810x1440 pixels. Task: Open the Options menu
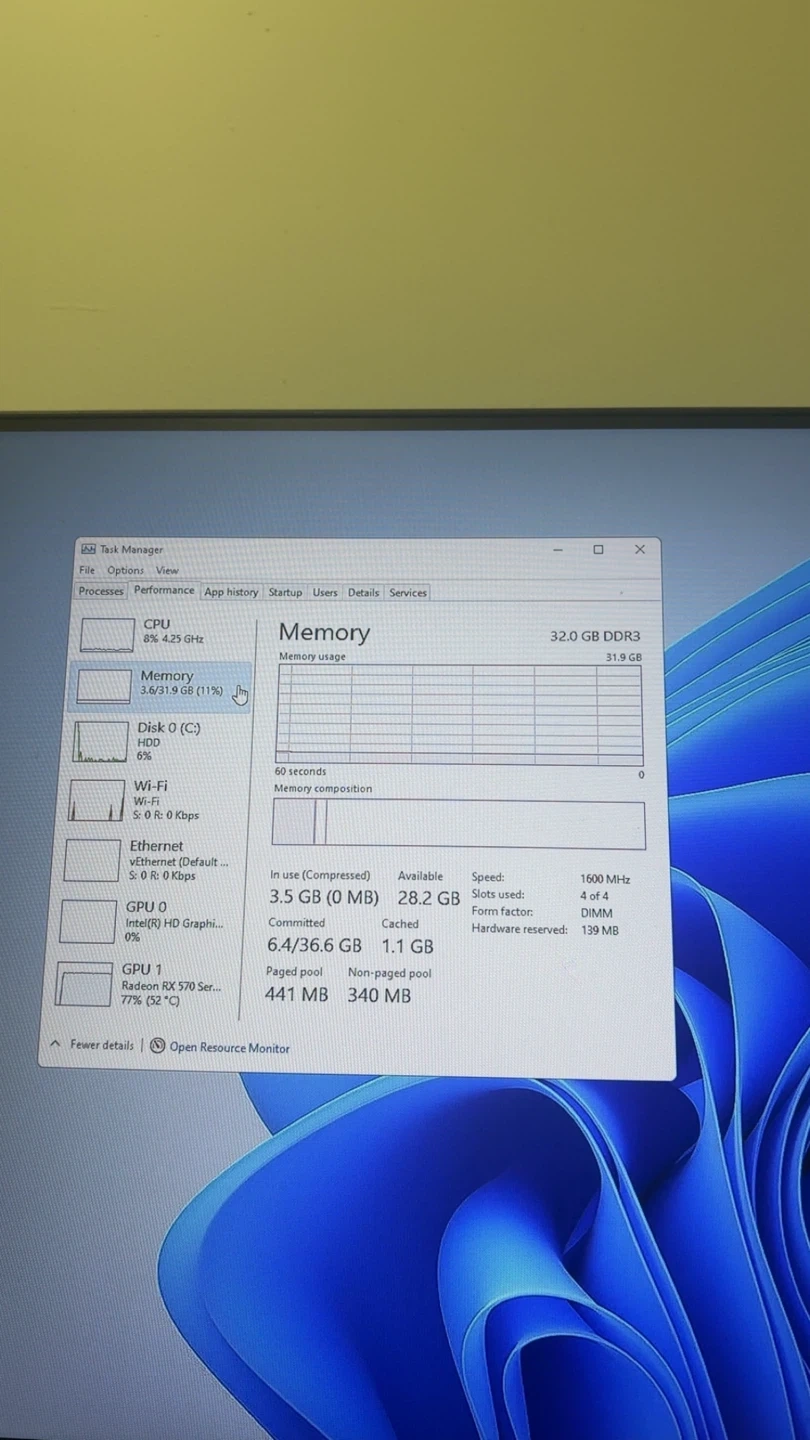(125, 570)
